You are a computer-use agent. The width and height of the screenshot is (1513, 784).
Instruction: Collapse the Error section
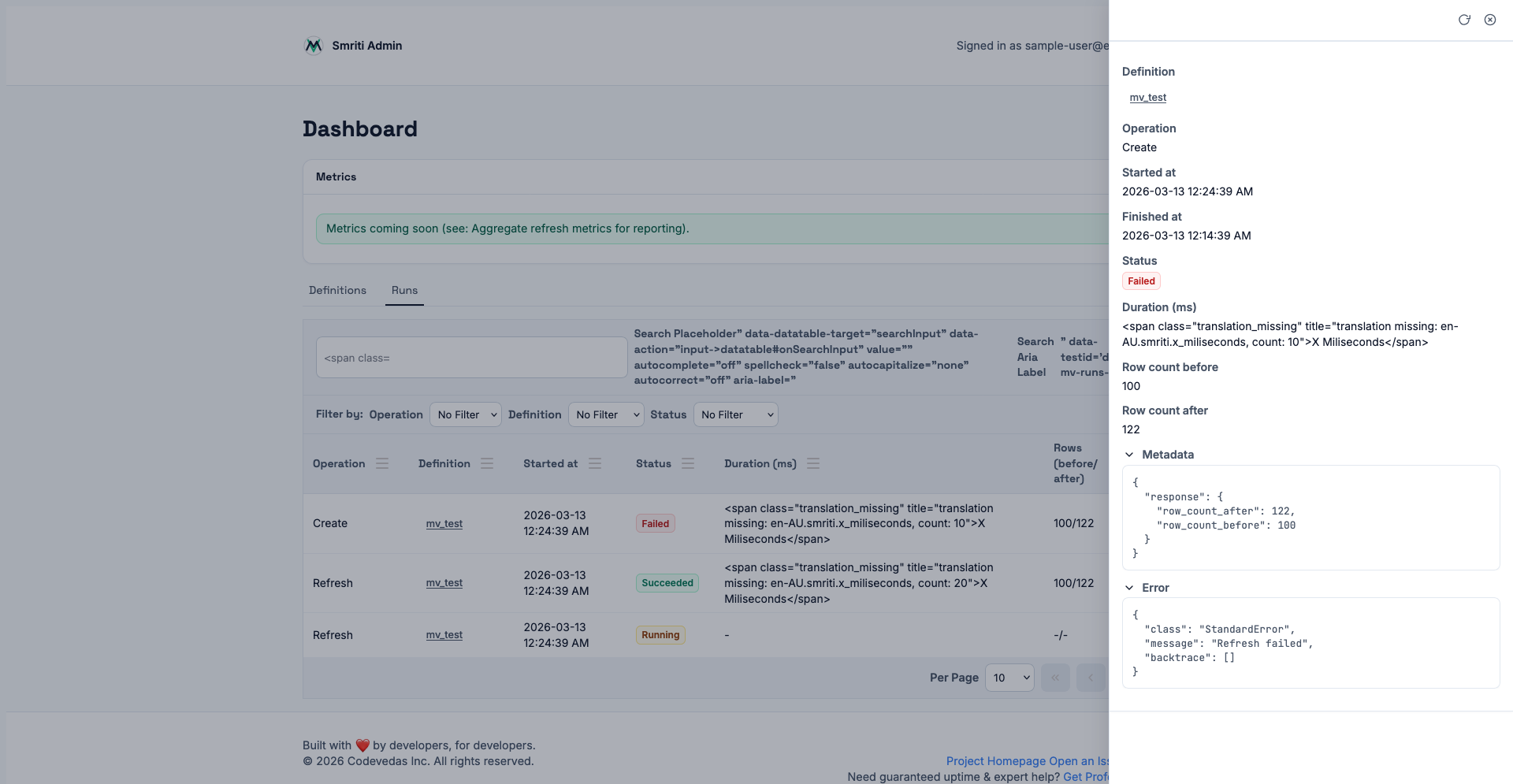pyautogui.click(x=1129, y=588)
